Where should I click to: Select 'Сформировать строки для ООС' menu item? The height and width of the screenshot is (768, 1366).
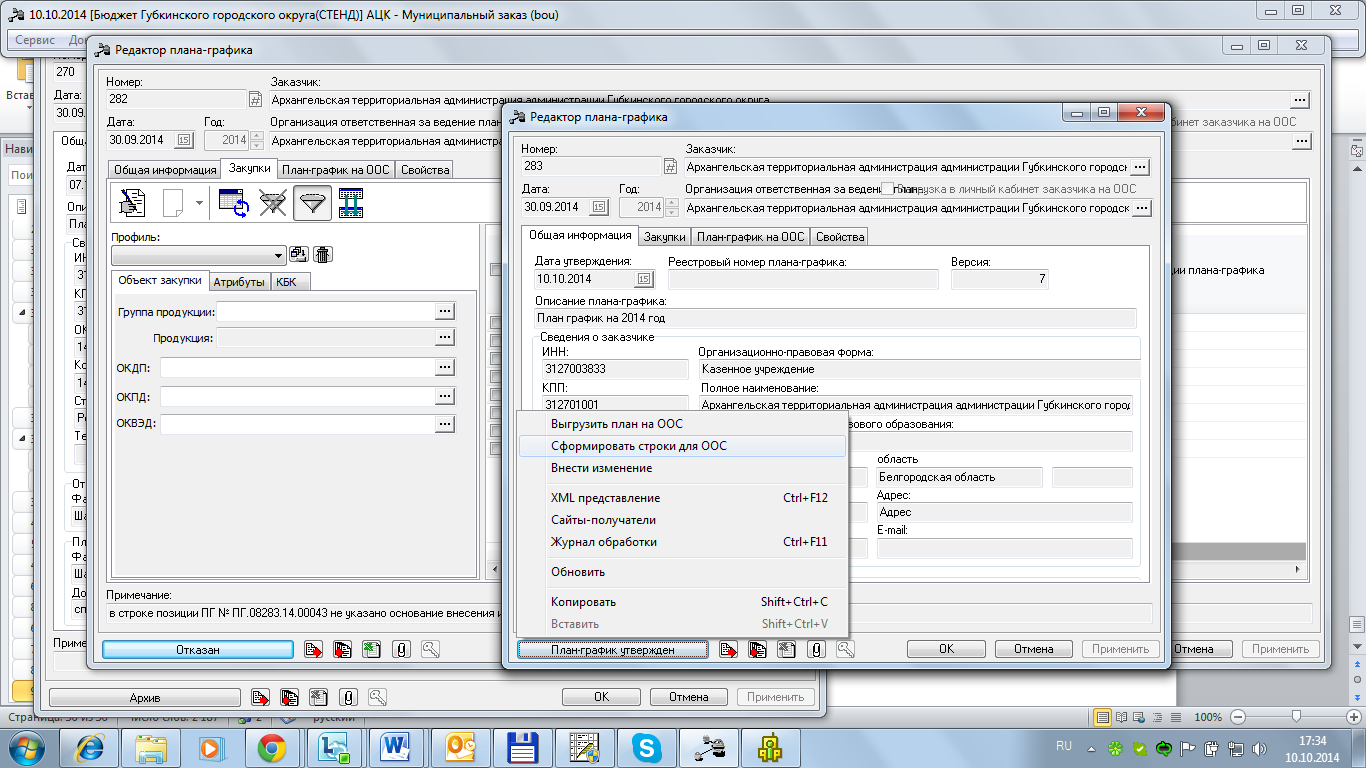tap(638, 446)
